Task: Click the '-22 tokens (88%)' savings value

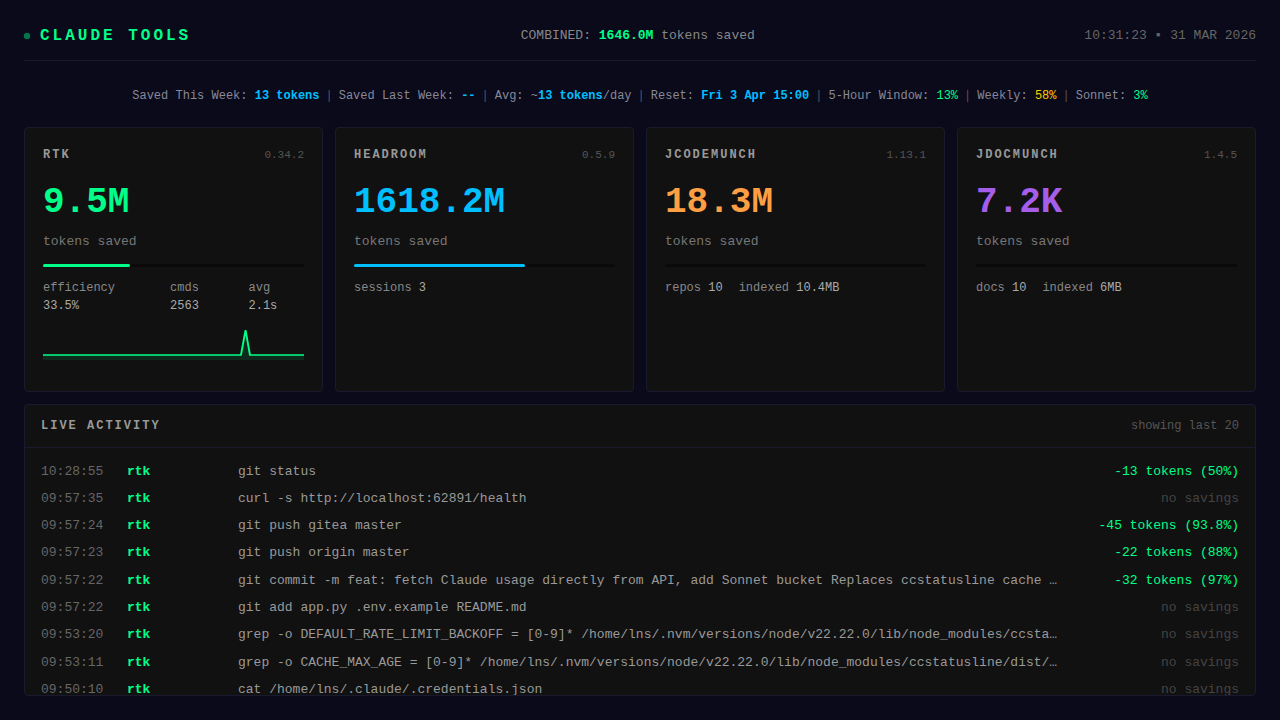Action: point(1177,553)
